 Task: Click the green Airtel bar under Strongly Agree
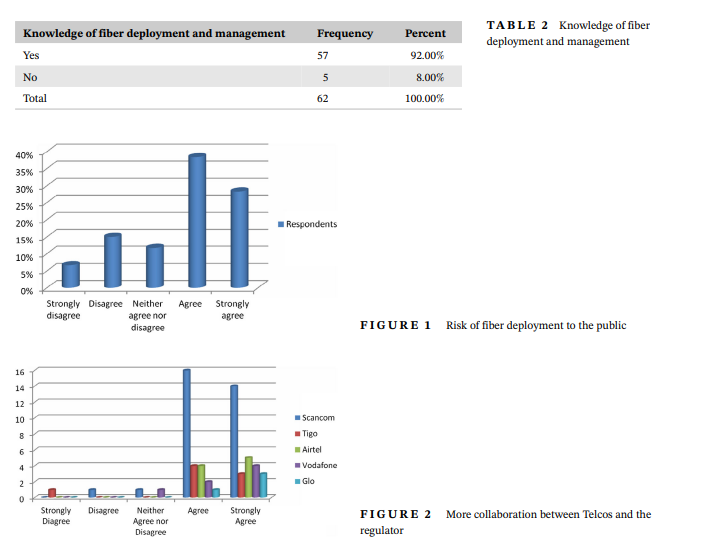point(248,477)
